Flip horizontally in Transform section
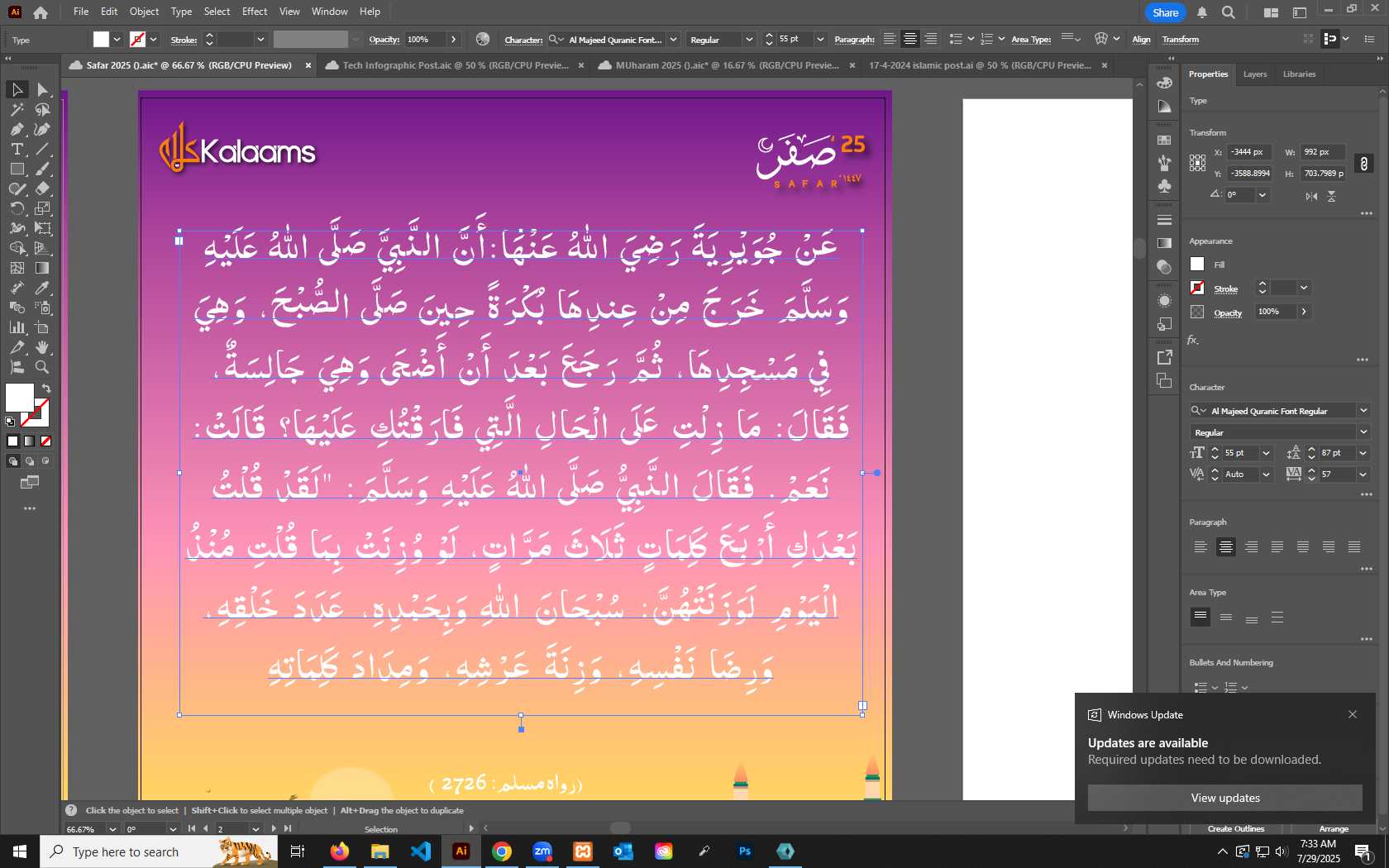Viewport: 1389px width, 868px height. (1311, 196)
